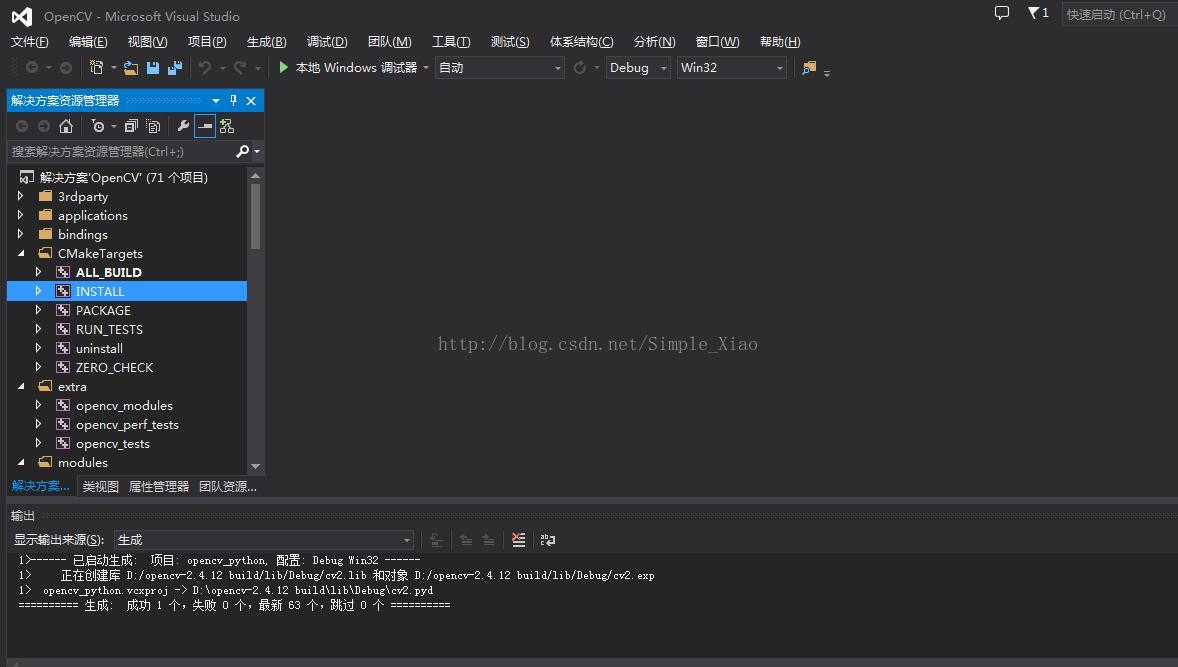This screenshot has height=667, width=1178.
Task: Click the Solution Explorer back arrow
Action: [x=22, y=126]
